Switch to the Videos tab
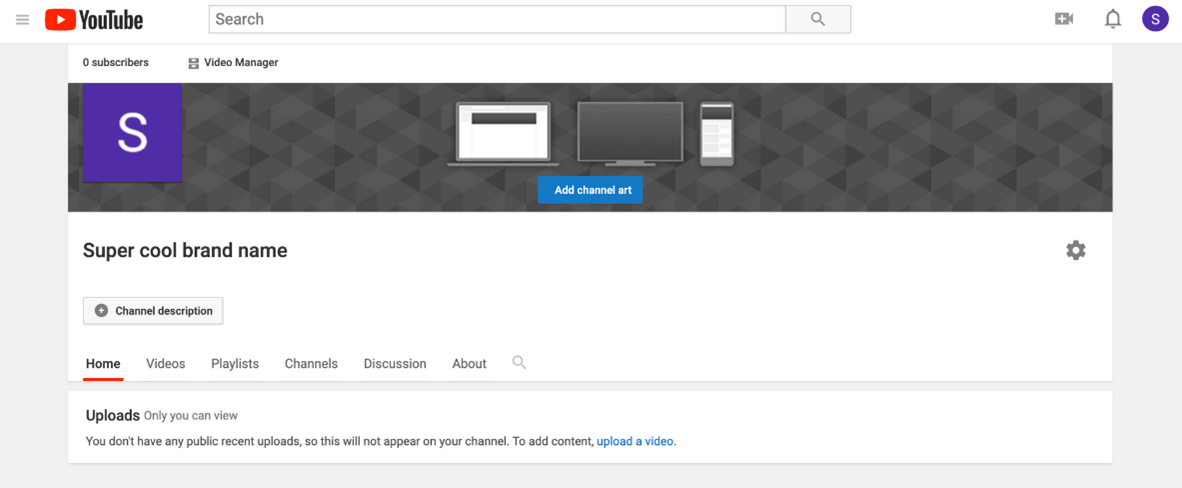1182x488 pixels. coord(165,364)
